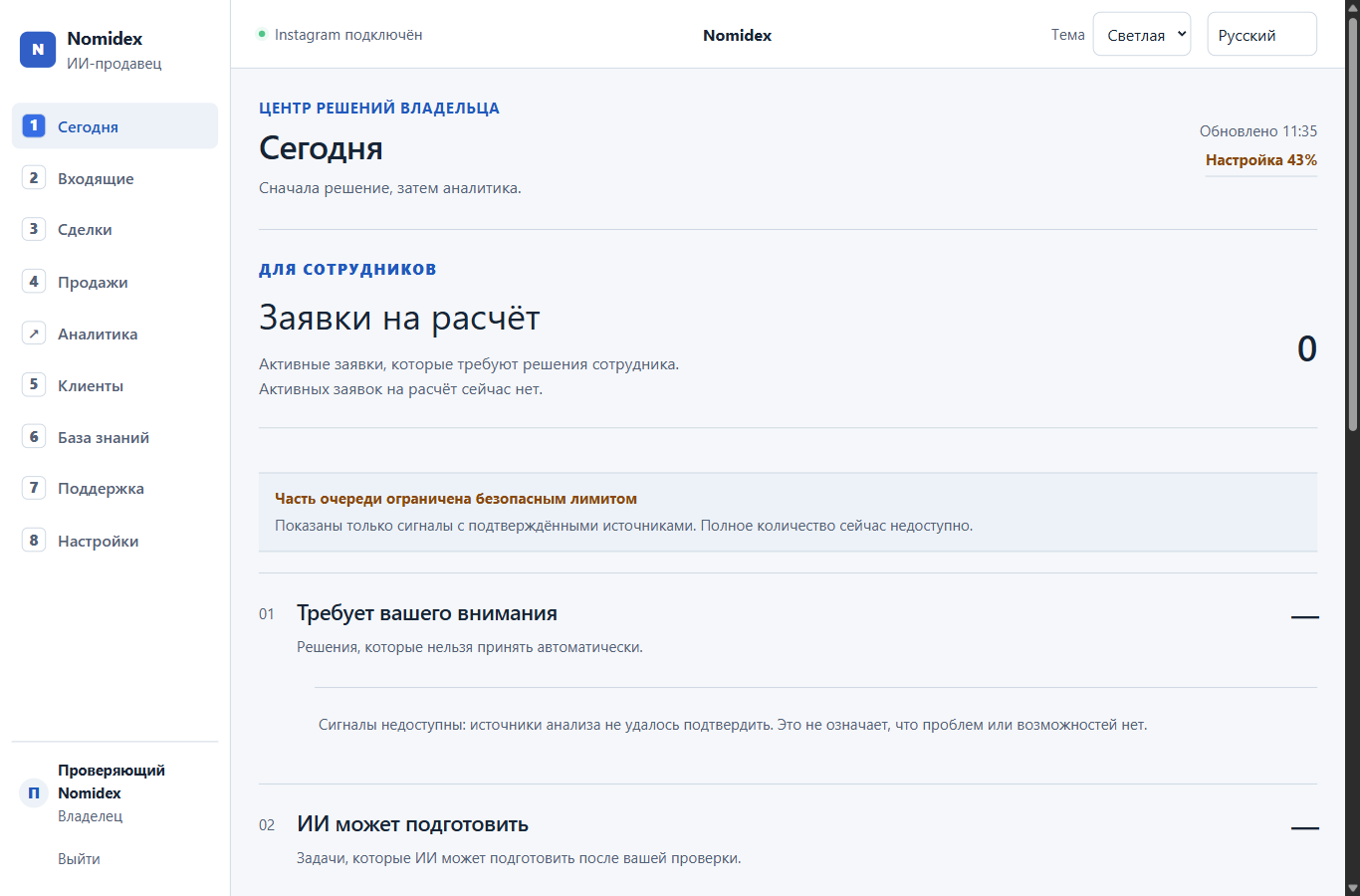Click the blue Nomidex "N" logo
Screen dimensions: 1360x896
tap(38, 50)
